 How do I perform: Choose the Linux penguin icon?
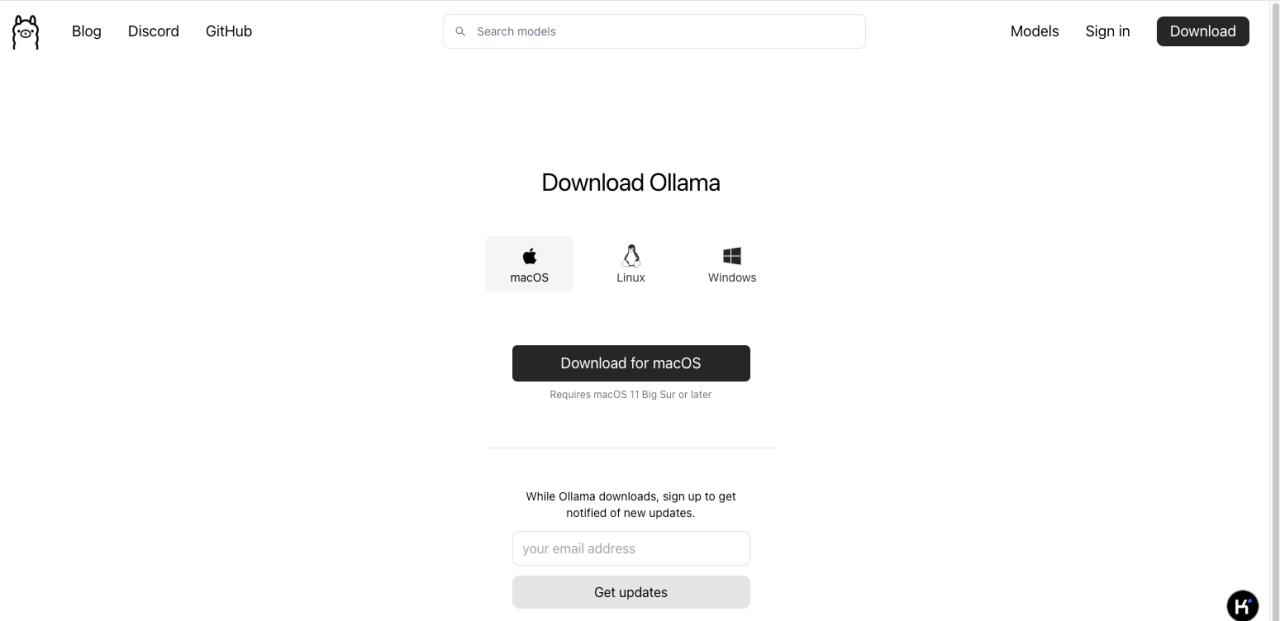pyautogui.click(x=631, y=256)
